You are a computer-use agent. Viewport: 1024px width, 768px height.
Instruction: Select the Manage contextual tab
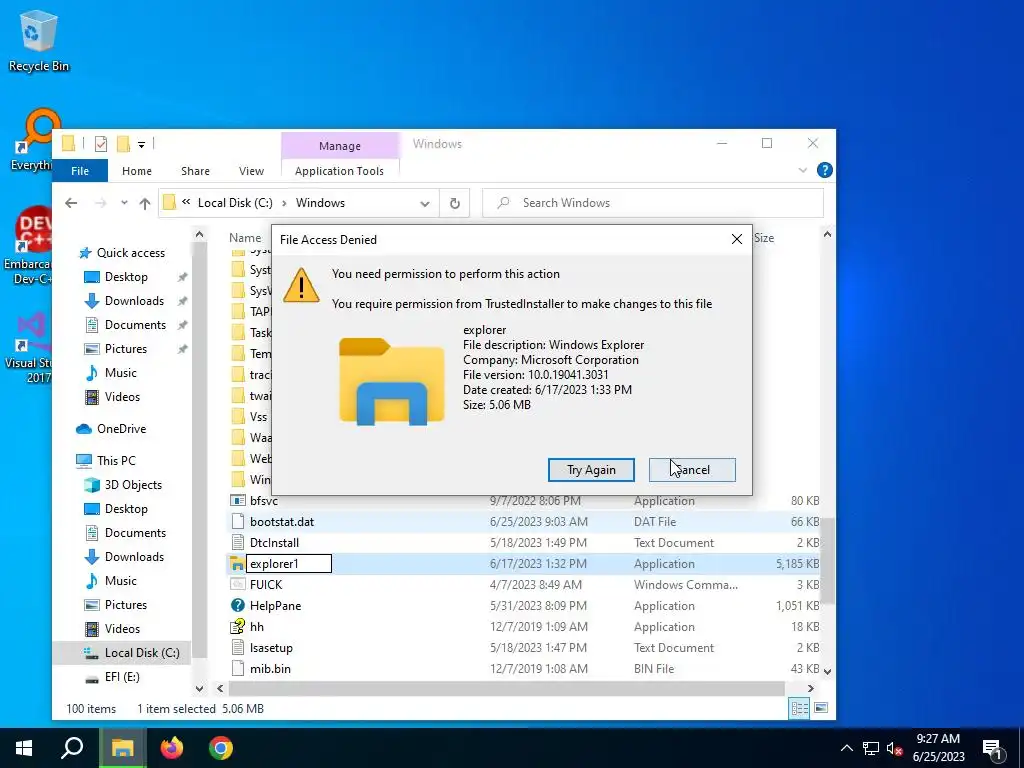click(340, 146)
